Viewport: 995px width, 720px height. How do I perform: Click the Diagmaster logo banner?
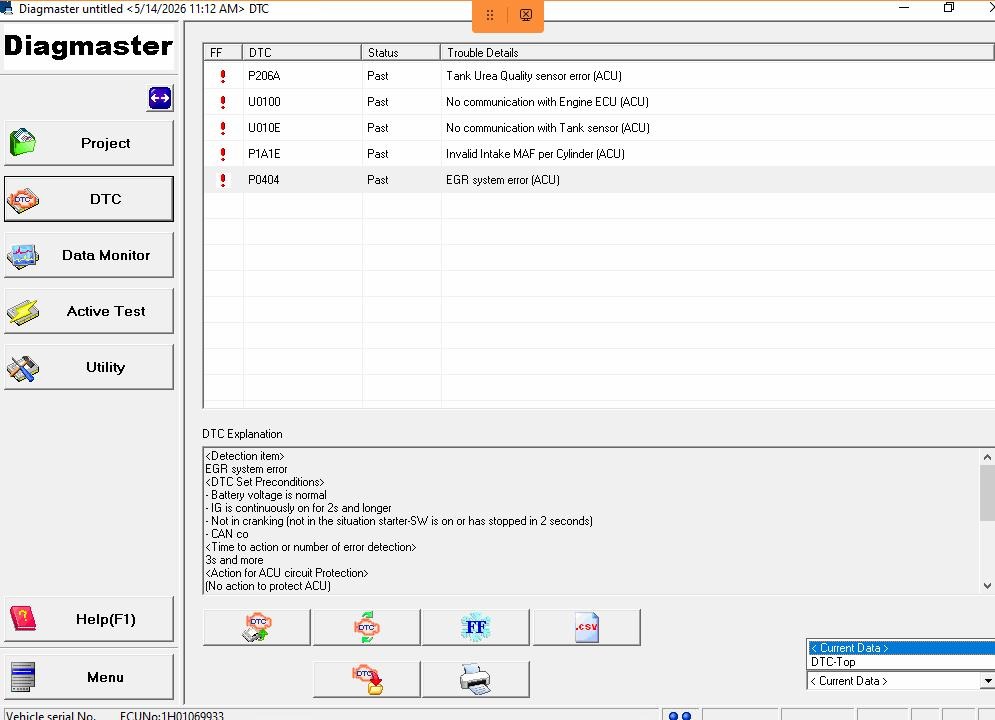coord(88,46)
